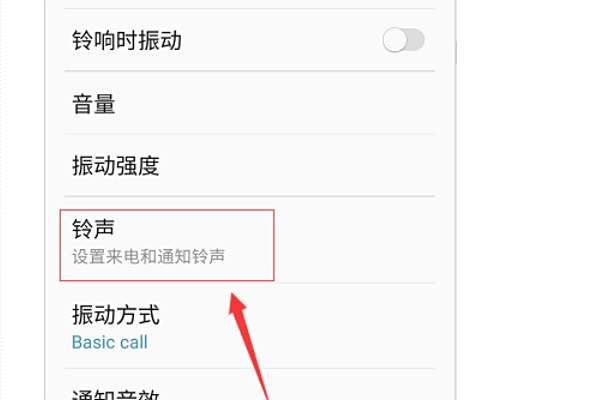
Task: Click the red highlight box around 铃声
Action: tap(167, 245)
